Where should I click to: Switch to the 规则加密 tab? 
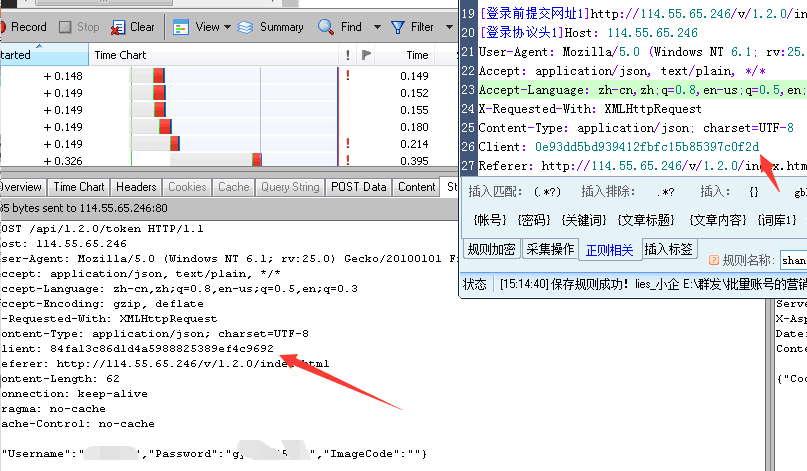491,249
